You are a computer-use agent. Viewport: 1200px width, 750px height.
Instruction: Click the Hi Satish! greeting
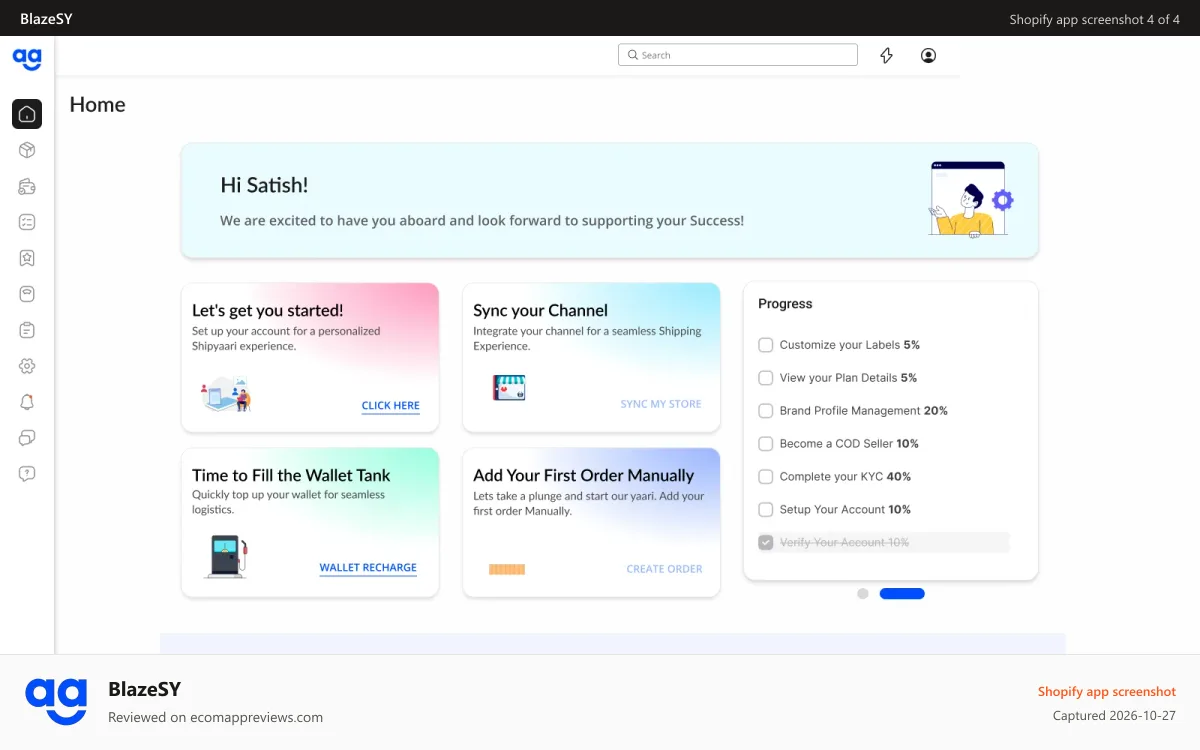click(264, 185)
